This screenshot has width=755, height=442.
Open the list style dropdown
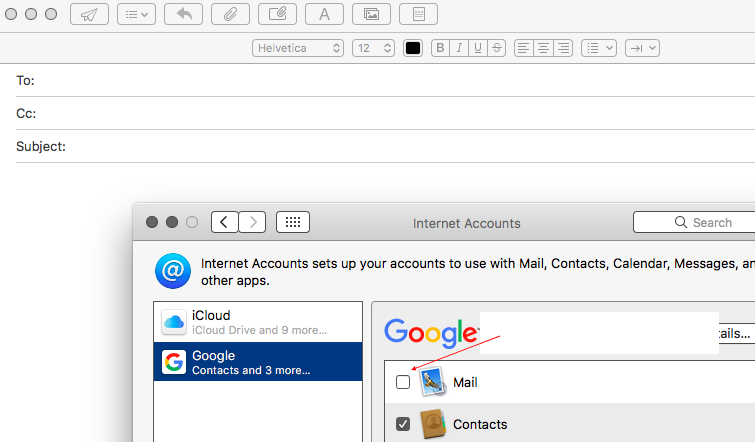pyautogui.click(x=599, y=48)
